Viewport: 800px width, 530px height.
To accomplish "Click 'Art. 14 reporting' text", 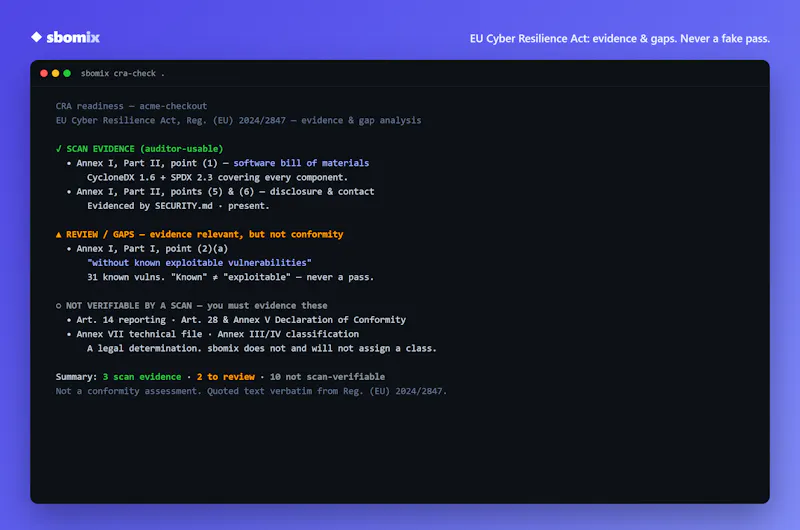I will tap(121, 320).
